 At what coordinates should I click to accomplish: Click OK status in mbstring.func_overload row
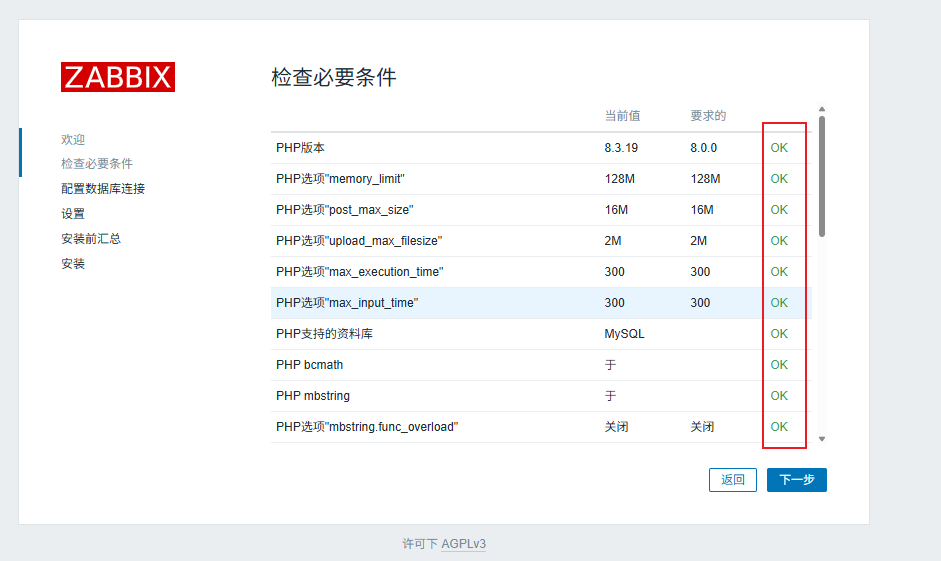[x=779, y=427]
